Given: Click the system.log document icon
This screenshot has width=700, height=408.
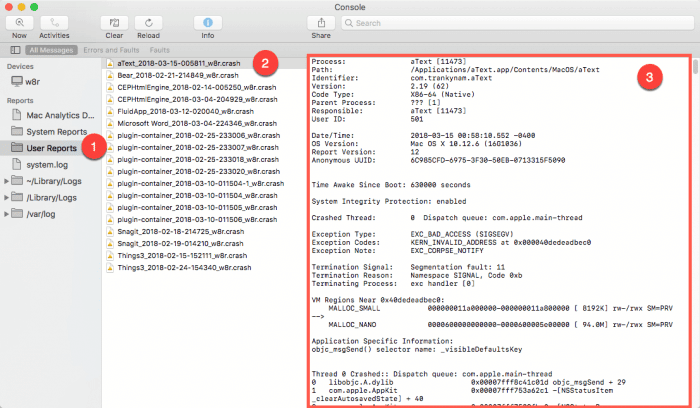Looking at the screenshot, I should (x=17, y=164).
